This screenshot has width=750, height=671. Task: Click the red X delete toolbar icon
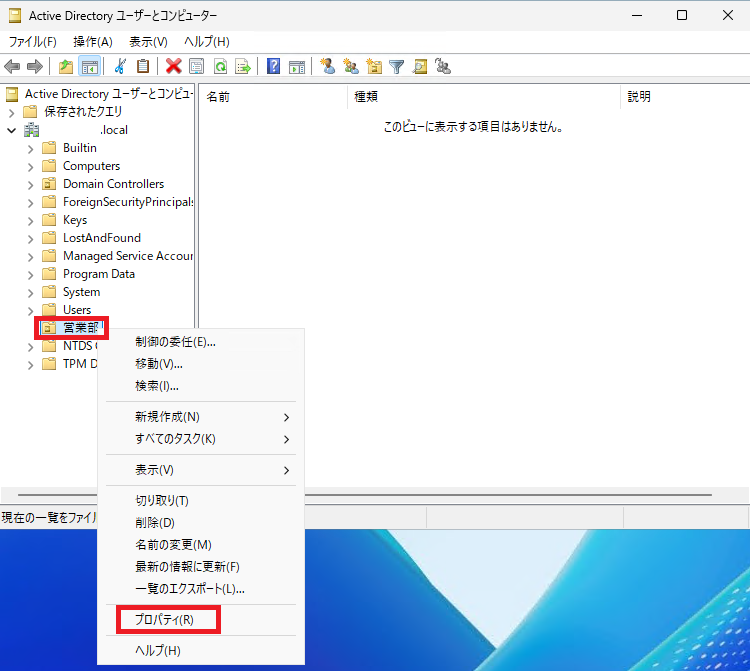coord(173,67)
